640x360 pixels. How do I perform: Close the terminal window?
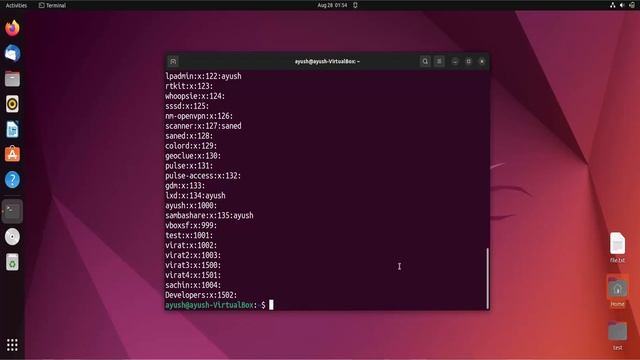(482, 62)
